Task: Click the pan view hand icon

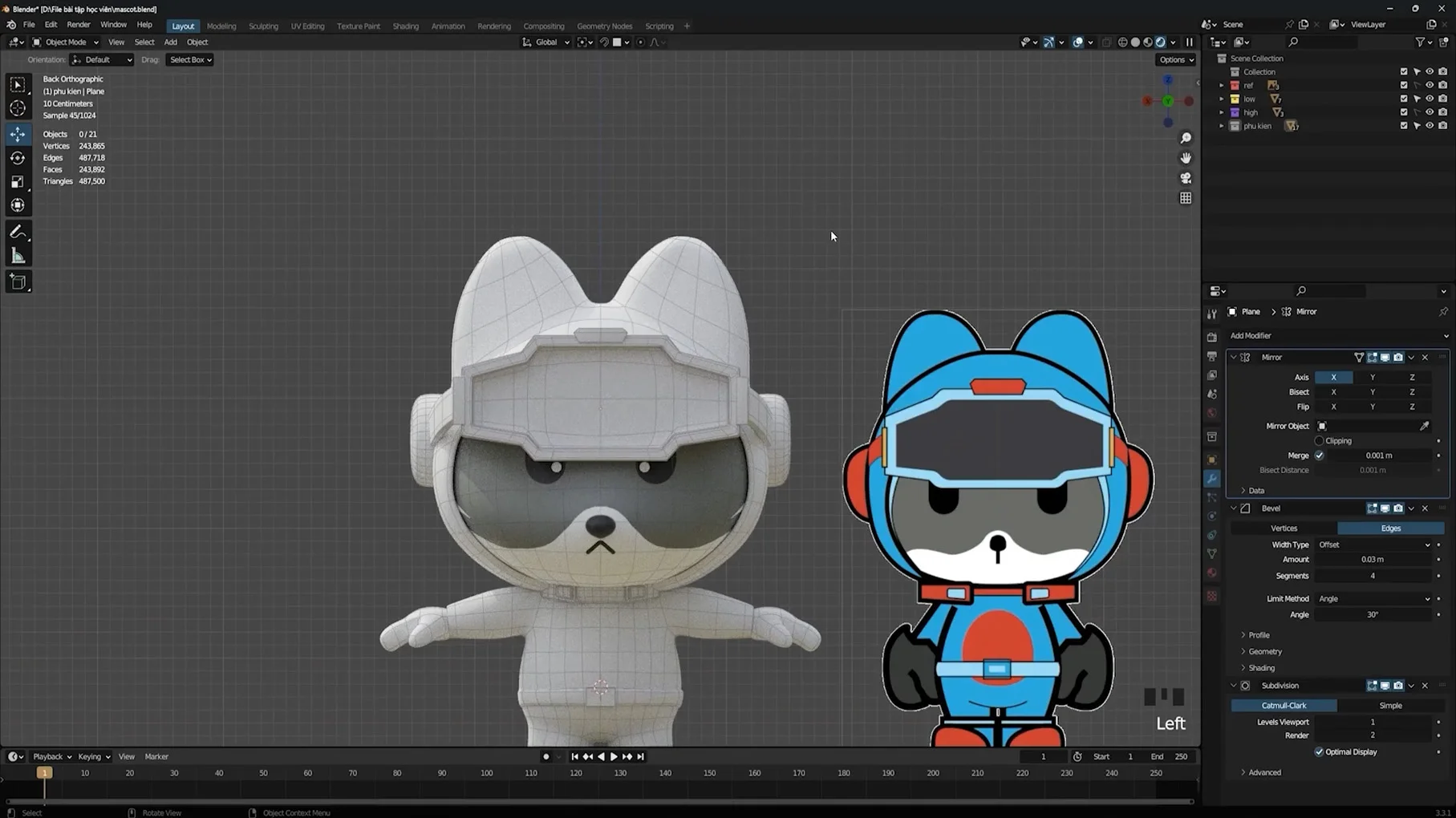Action: tap(1186, 158)
